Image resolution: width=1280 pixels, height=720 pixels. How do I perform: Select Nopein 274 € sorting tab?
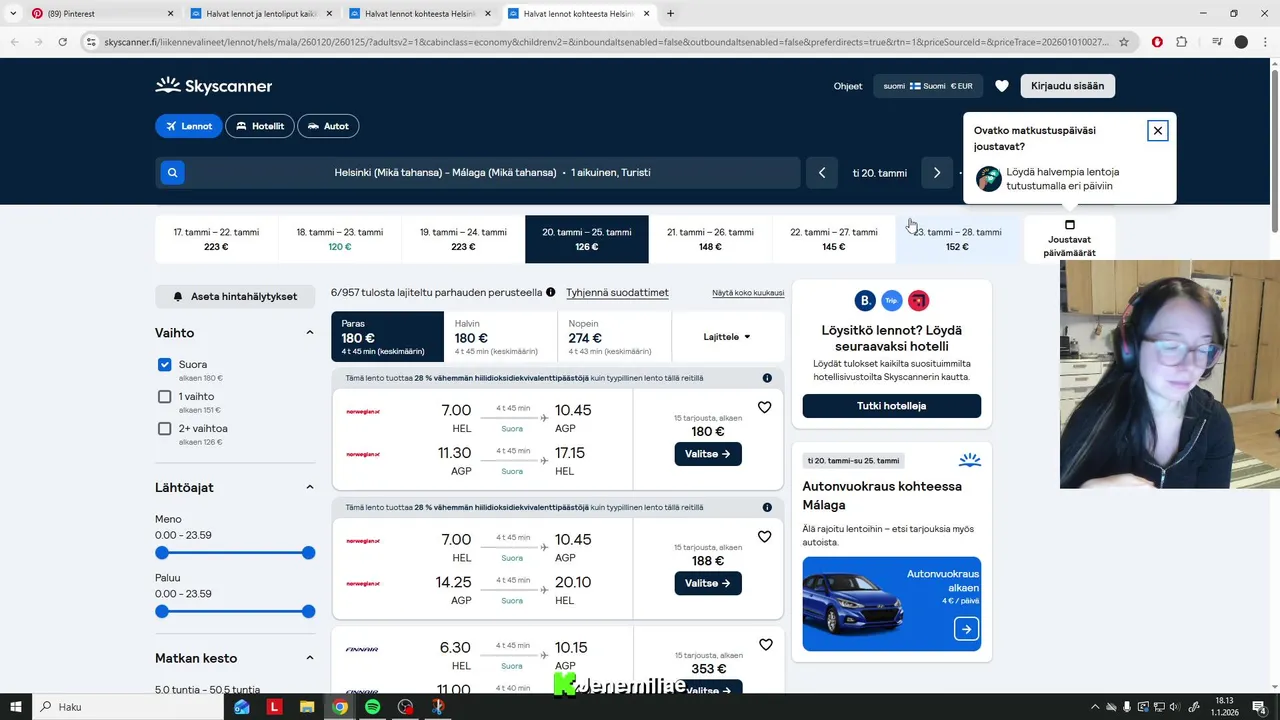[614, 337]
